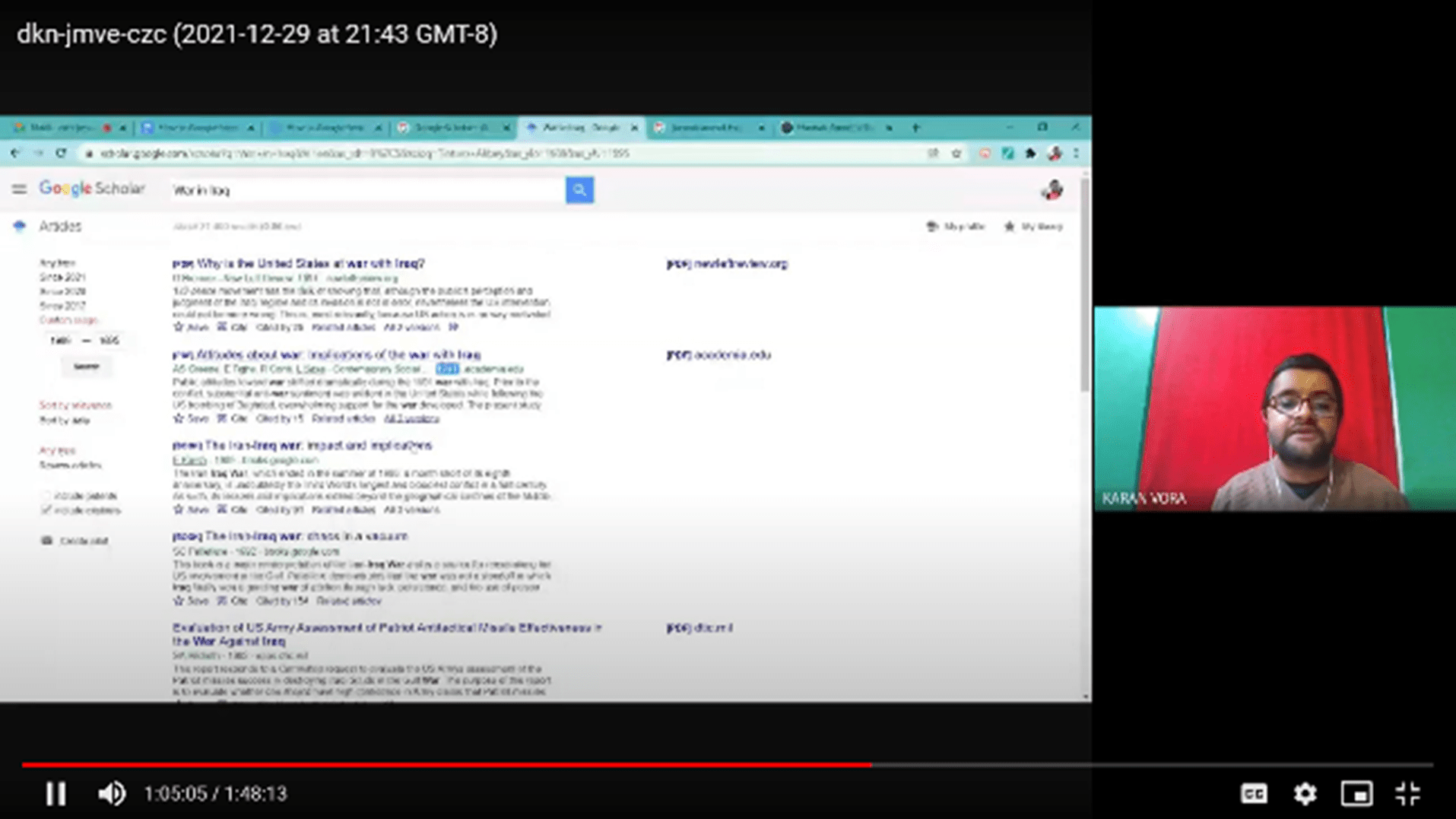Exit full screen mode
Viewport: 1456px width, 819px height.
click(x=1407, y=793)
